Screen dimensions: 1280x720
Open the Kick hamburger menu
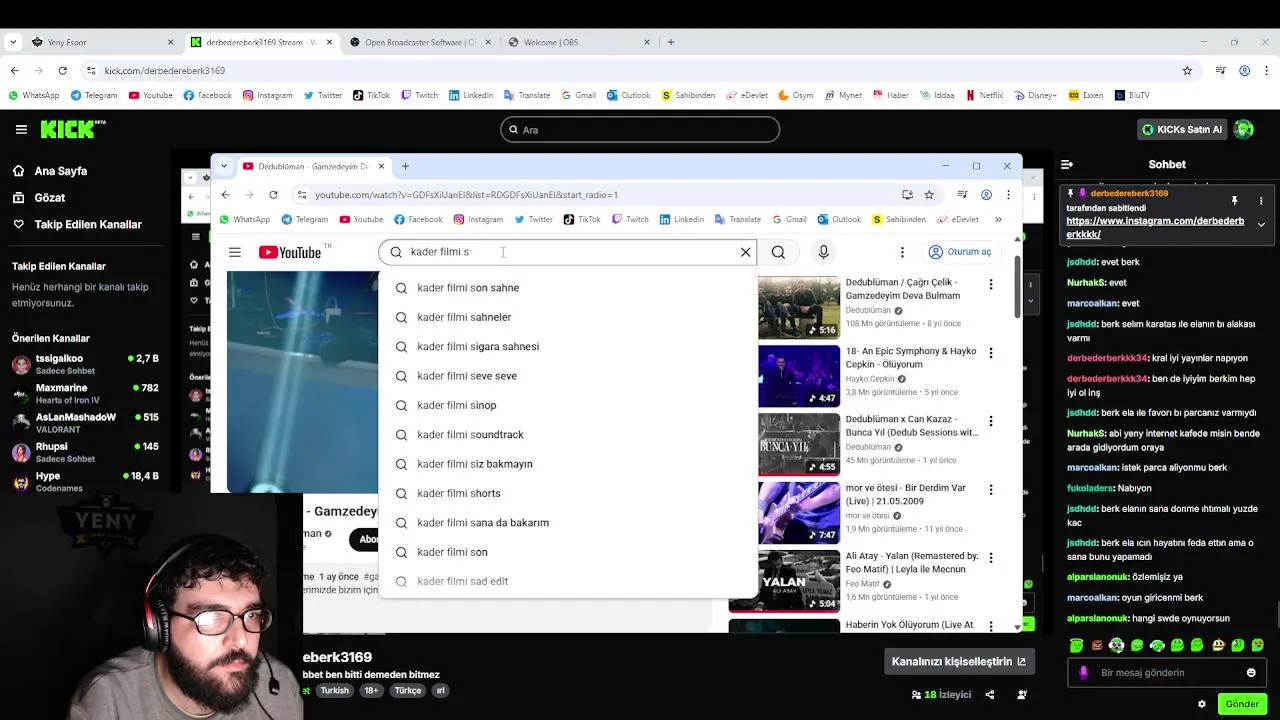point(21,129)
